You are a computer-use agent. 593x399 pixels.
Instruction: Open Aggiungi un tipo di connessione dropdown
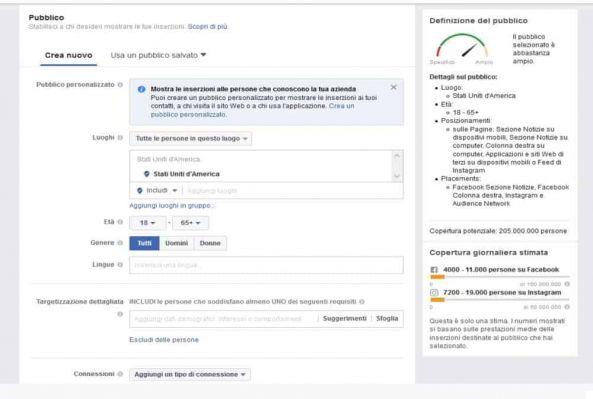(190, 374)
